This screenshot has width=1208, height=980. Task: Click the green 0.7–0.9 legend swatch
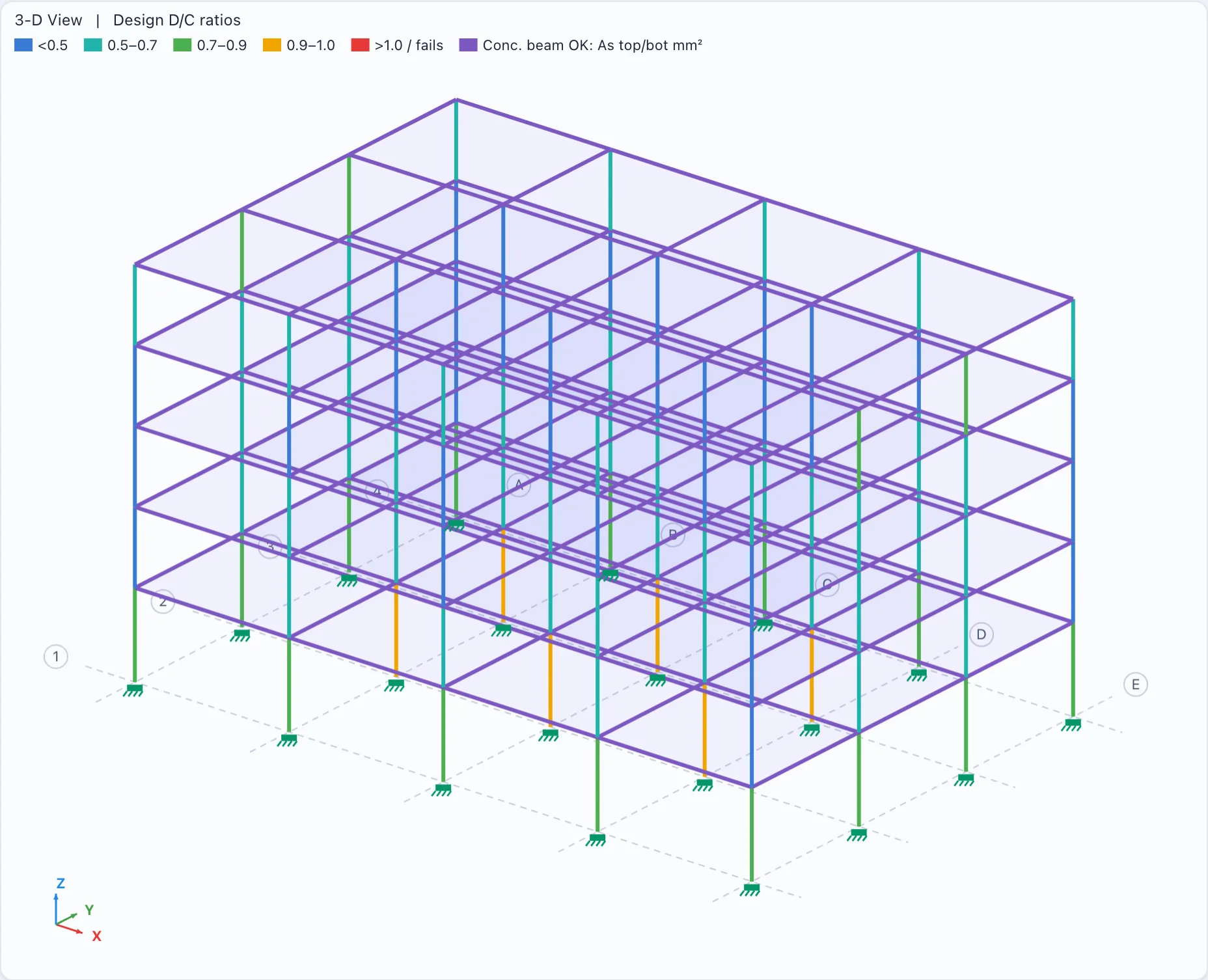tap(182, 45)
